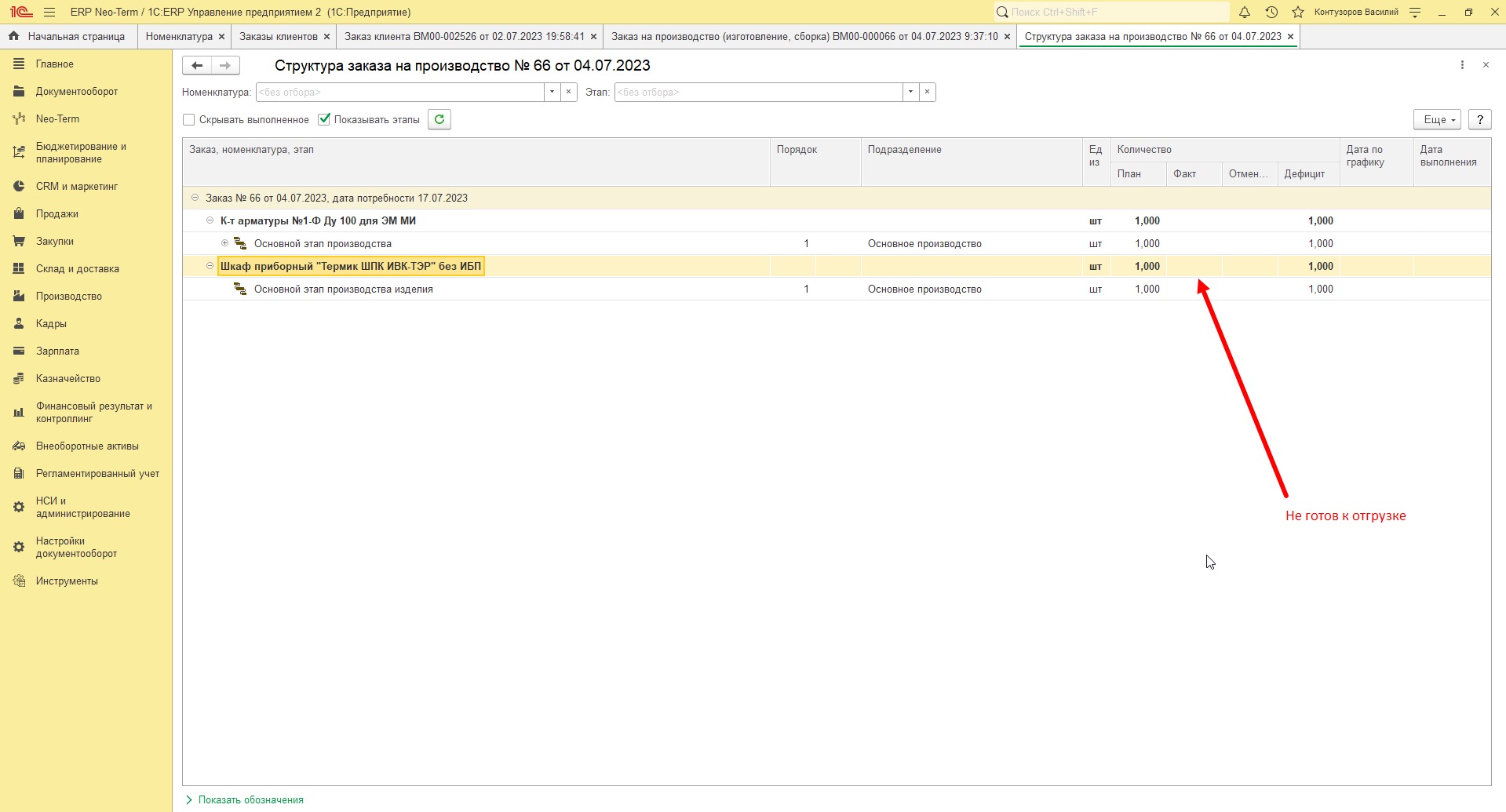Open Главное section in sidebar
This screenshot has width=1506, height=812.
54,64
